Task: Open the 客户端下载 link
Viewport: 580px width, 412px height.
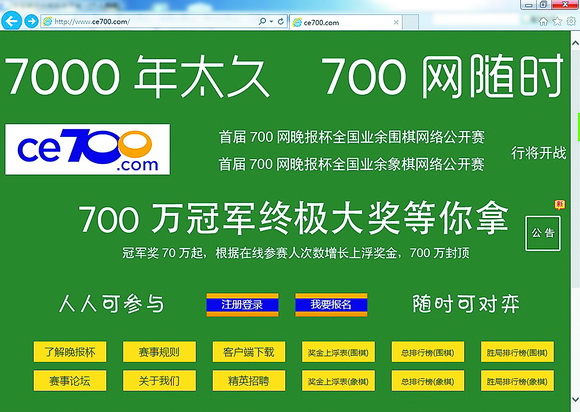Action: click(249, 352)
